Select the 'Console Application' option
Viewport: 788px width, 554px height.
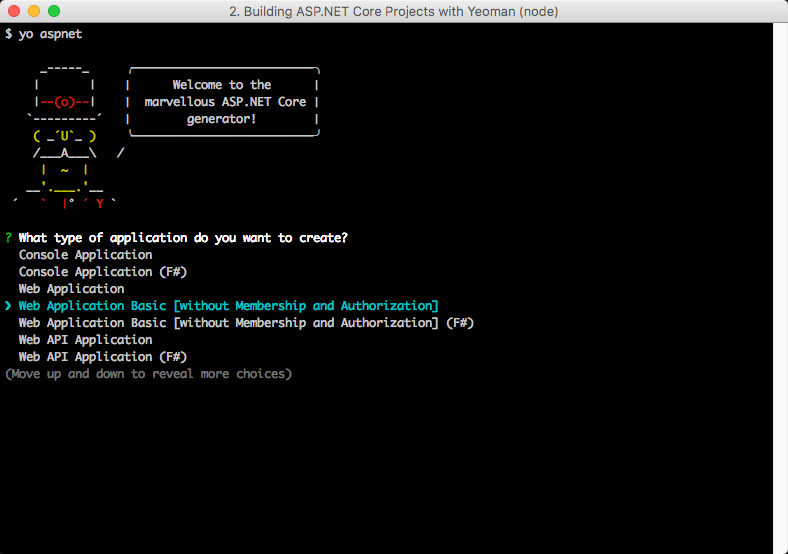(85, 255)
